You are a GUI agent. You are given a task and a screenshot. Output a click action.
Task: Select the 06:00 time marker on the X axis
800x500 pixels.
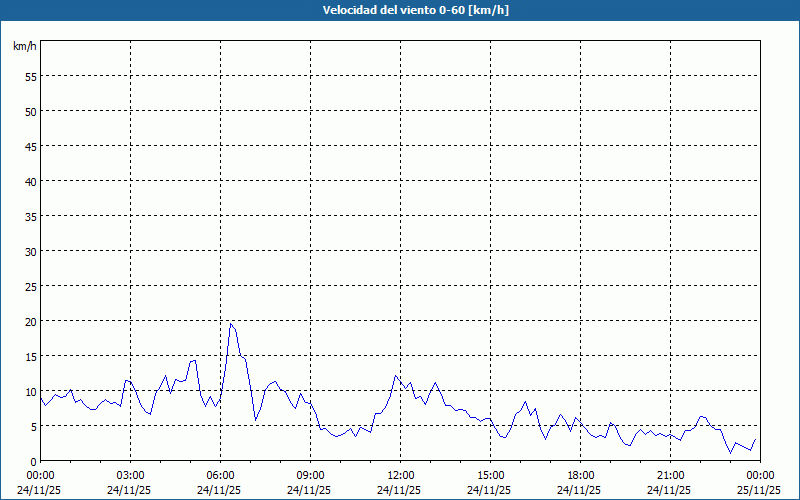[x=220, y=475]
